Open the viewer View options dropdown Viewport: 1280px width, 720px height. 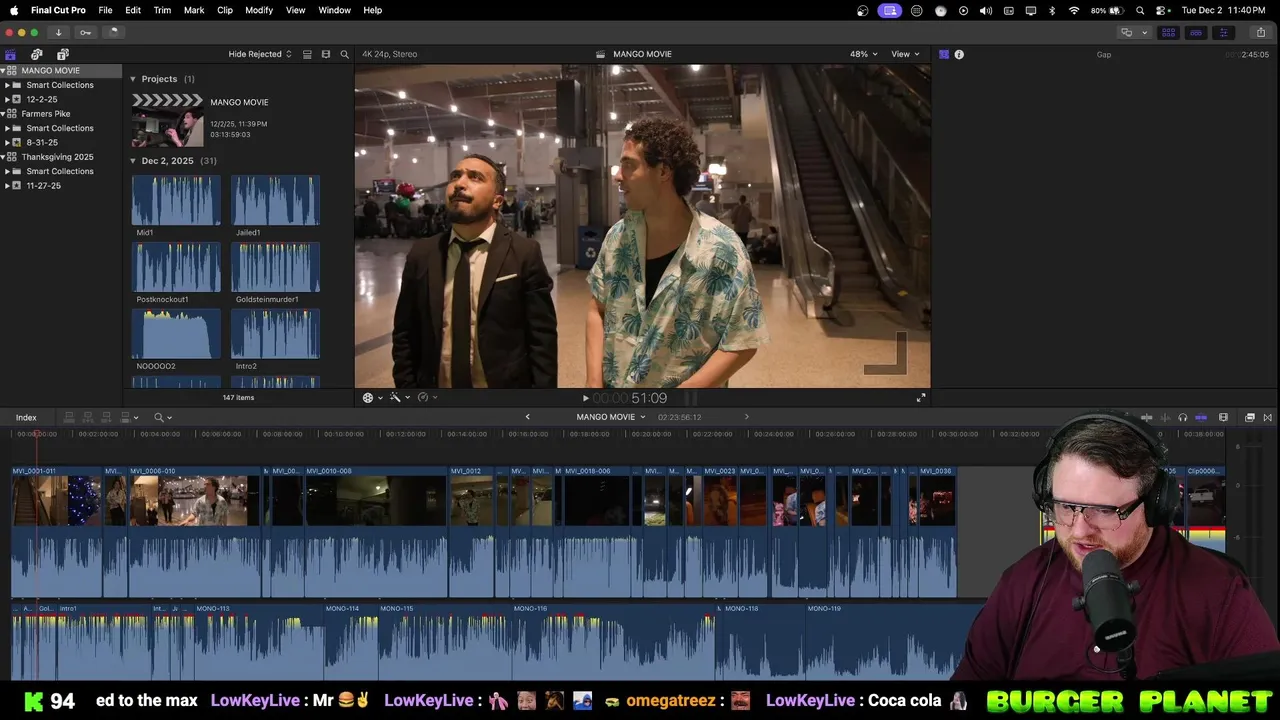tap(905, 54)
